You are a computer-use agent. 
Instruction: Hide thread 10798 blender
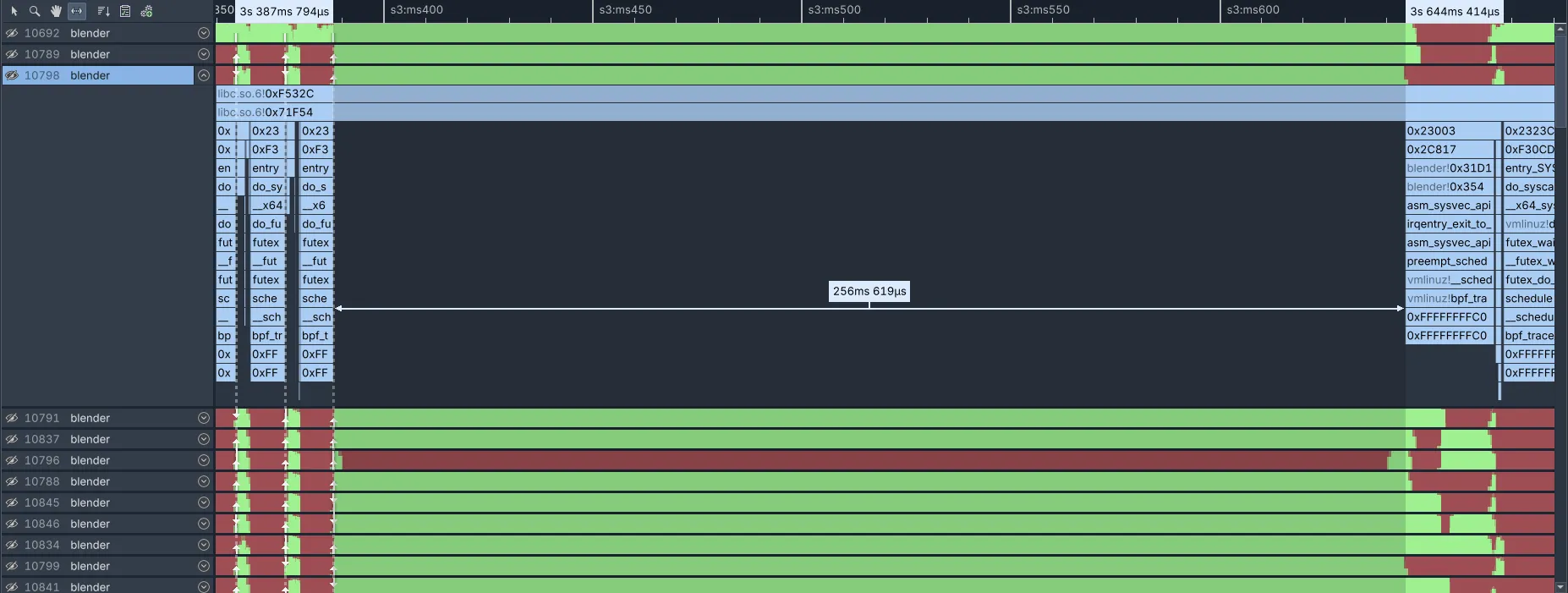coord(12,75)
